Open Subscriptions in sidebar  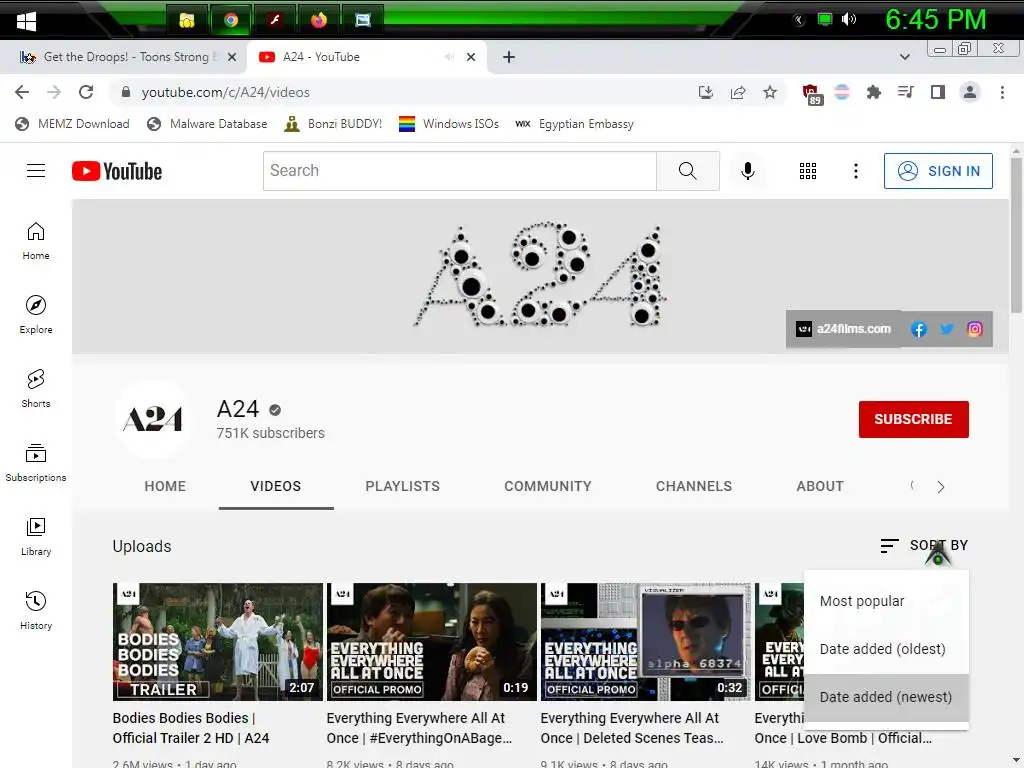(36, 462)
